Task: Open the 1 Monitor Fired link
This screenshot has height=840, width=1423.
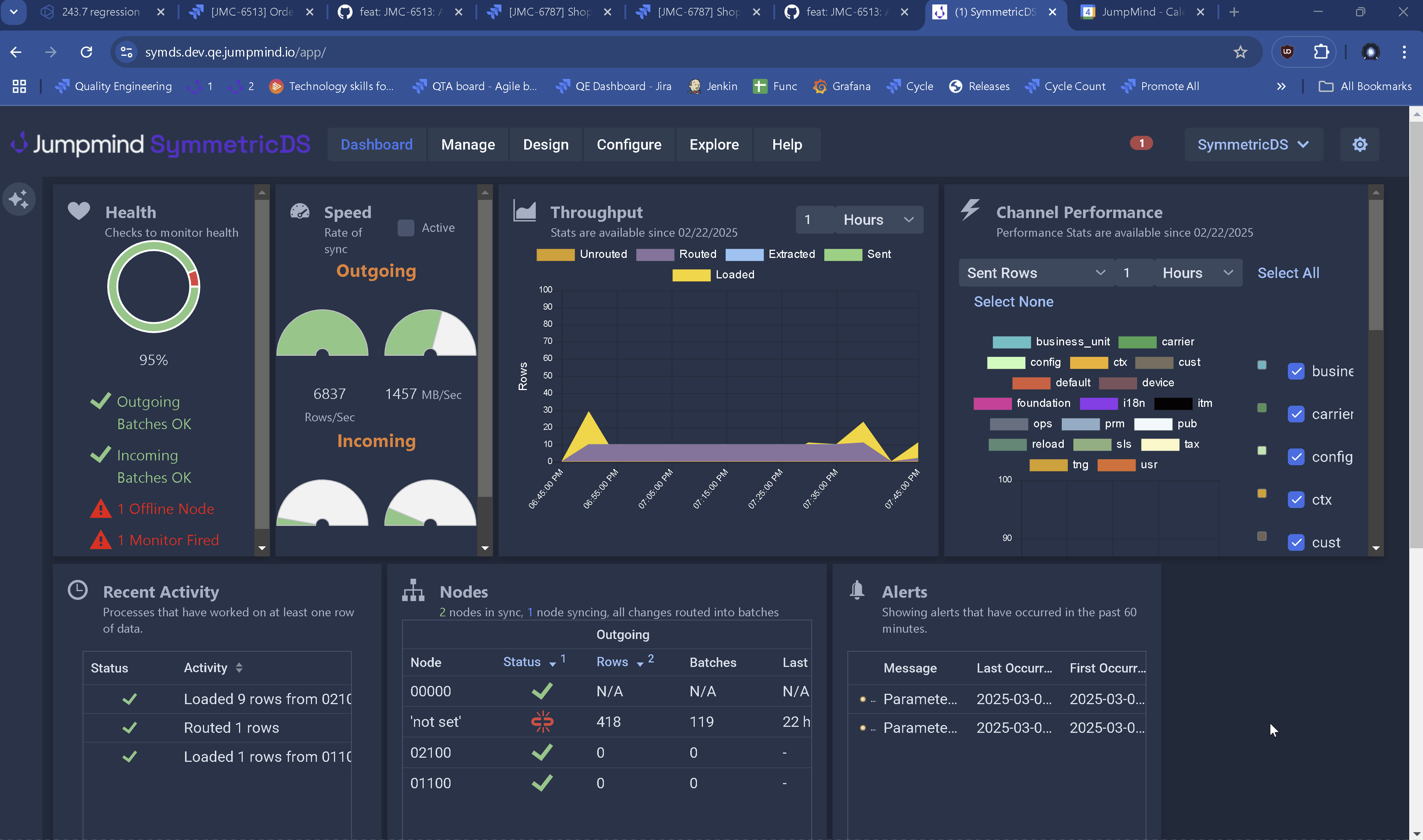Action: coord(168,540)
